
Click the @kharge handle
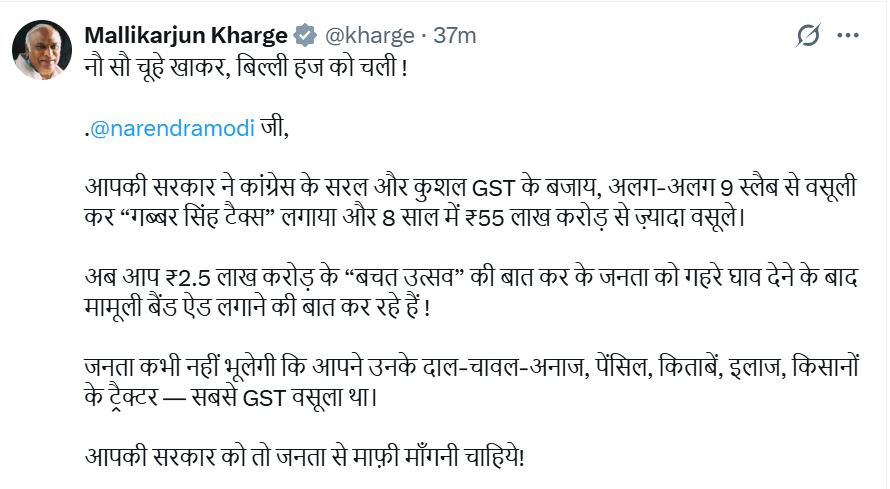coord(368,36)
